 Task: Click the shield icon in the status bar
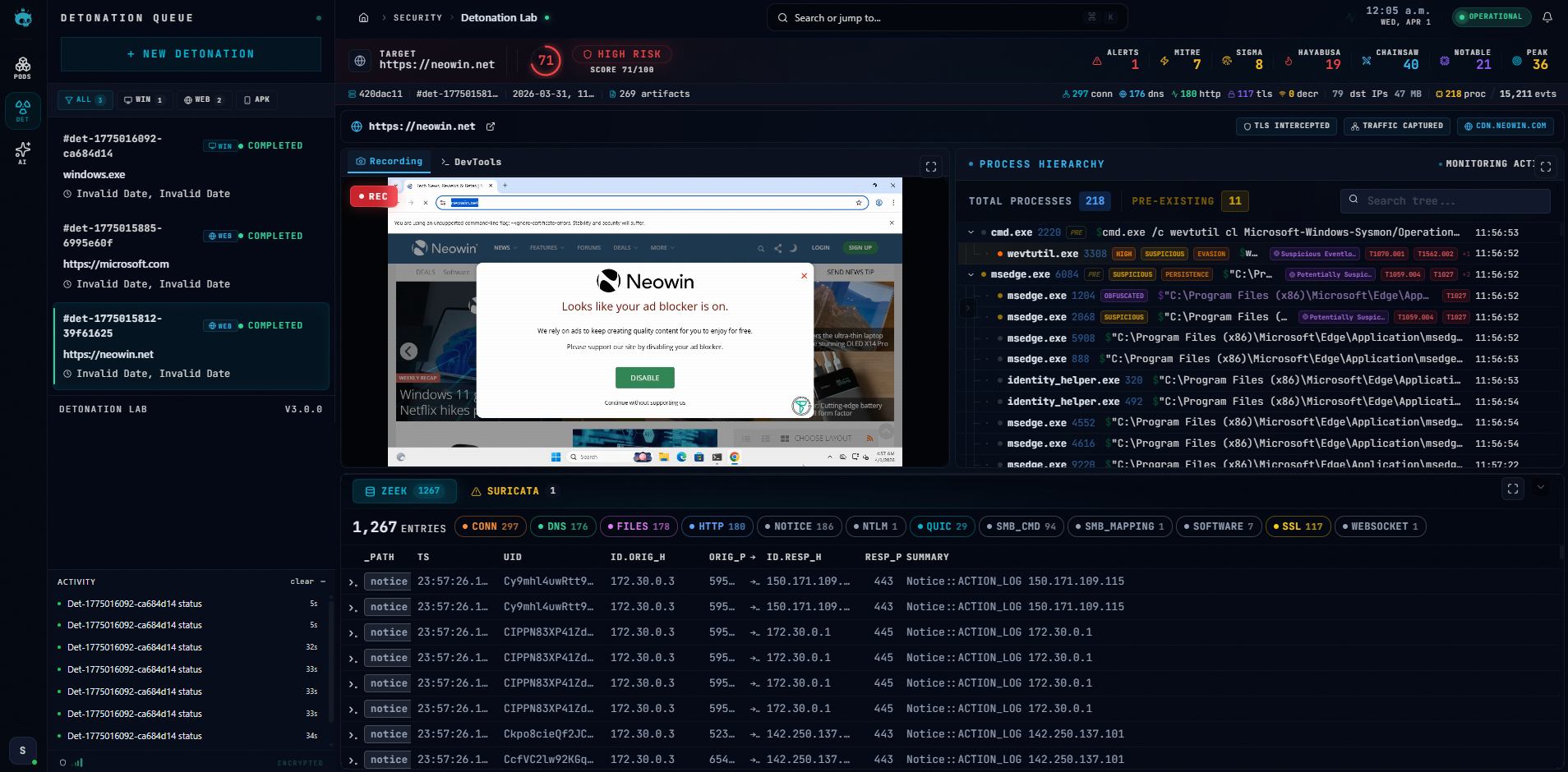pyautogui.click(x=63, y=763)
